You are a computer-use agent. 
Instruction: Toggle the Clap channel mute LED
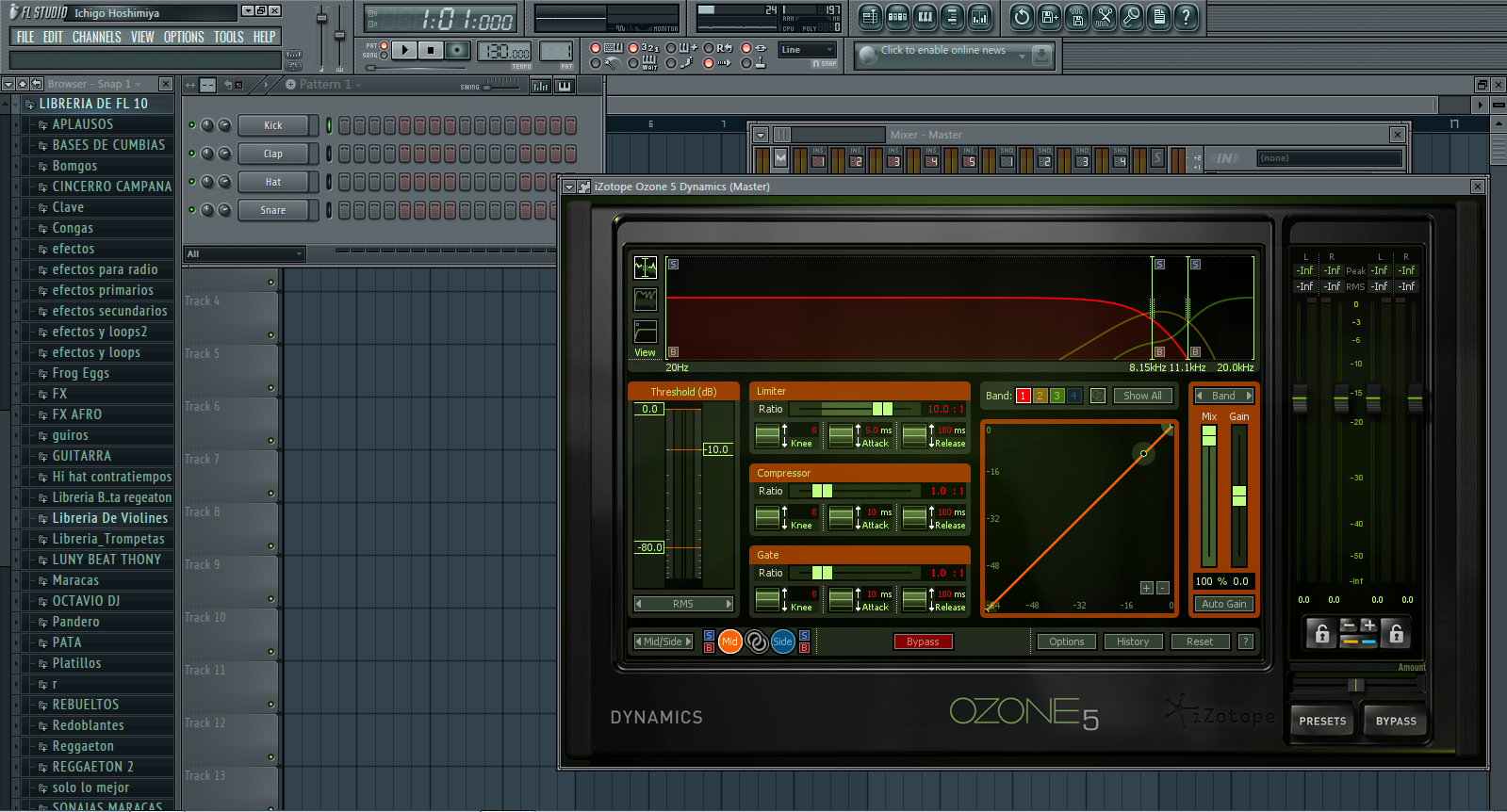pos(192,154)
